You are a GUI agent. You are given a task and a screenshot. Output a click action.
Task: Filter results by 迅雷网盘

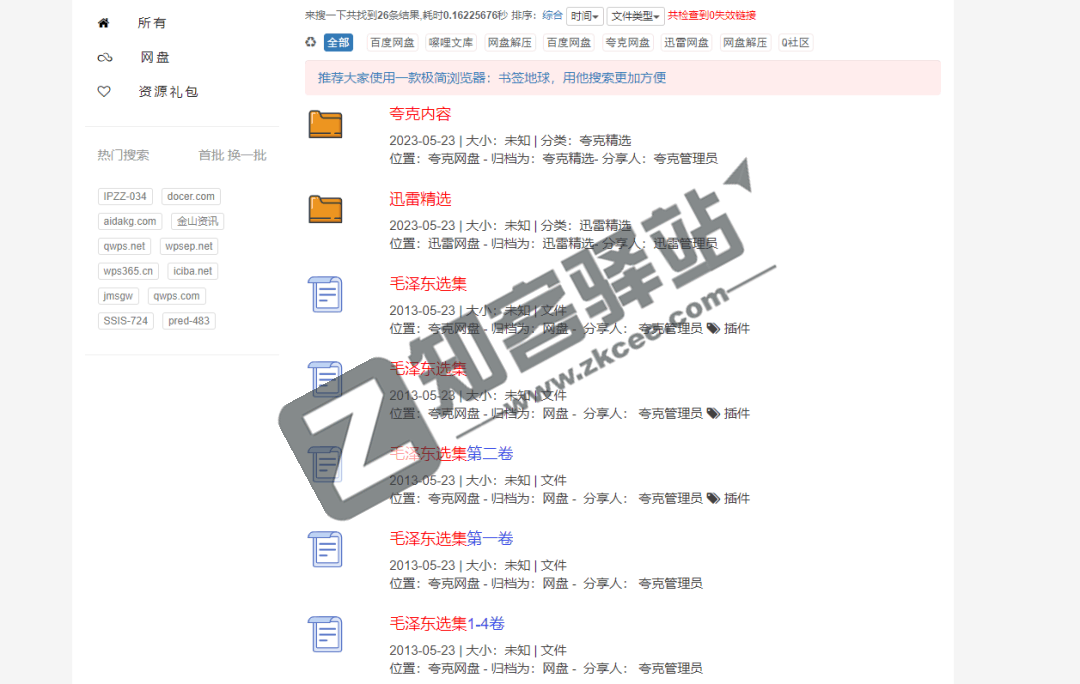click(x=687, y=42)
